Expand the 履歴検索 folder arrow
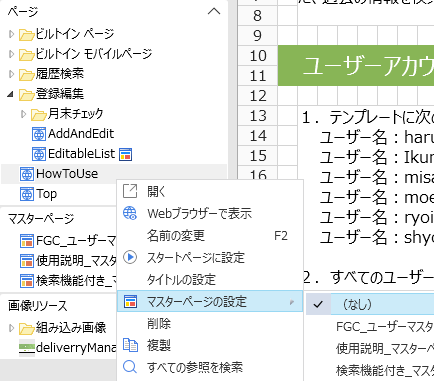This screenshot has height=381, width=434. click(11, 74)
